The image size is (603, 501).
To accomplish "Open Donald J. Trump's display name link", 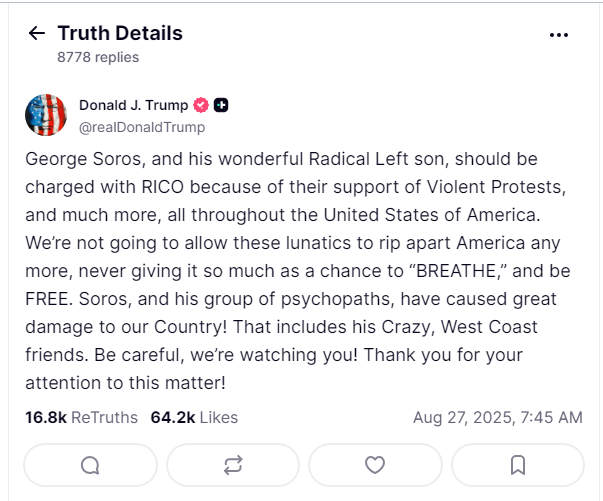I will point(132,105).
